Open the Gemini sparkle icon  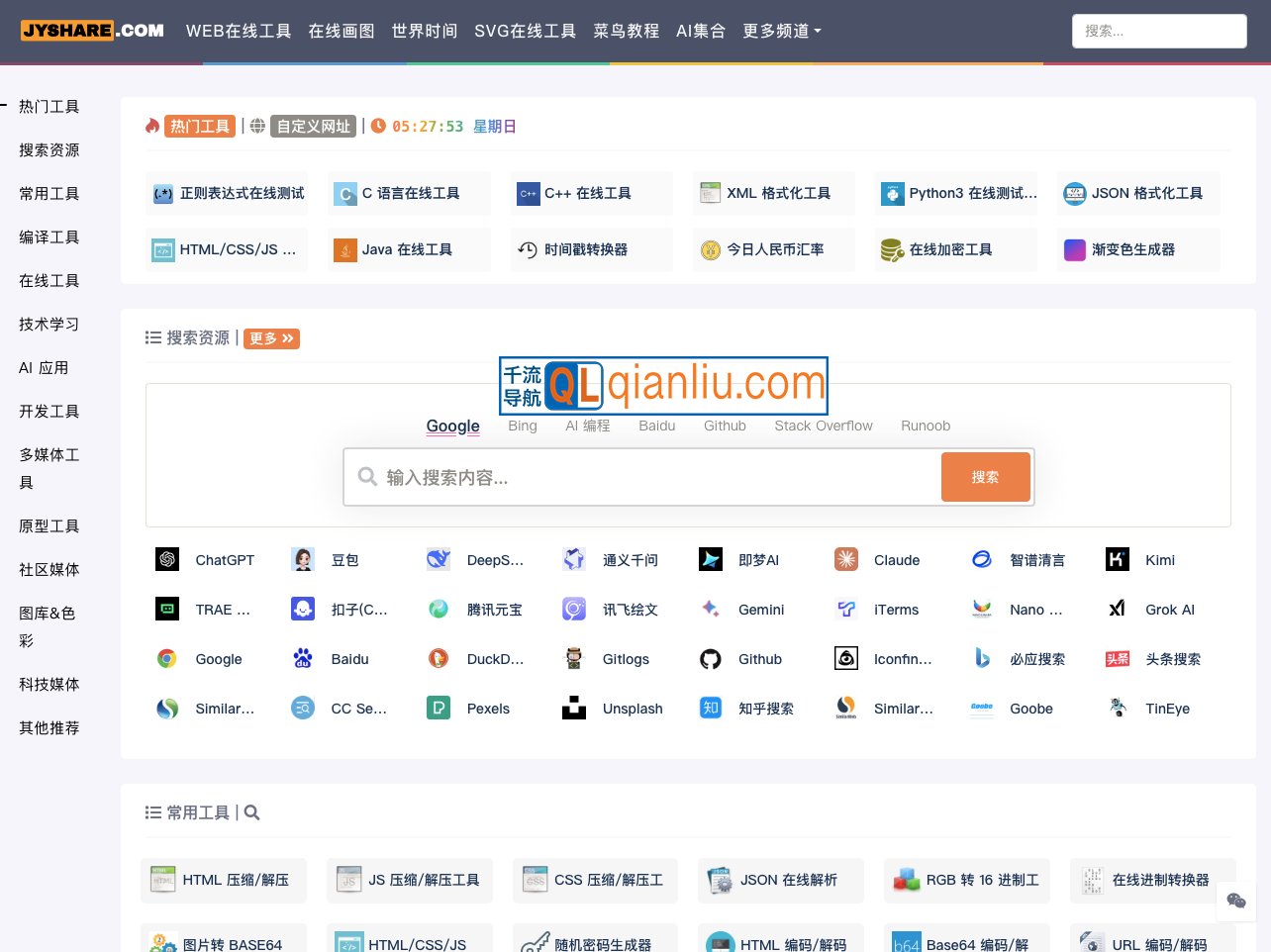click(x=711, y=610)
